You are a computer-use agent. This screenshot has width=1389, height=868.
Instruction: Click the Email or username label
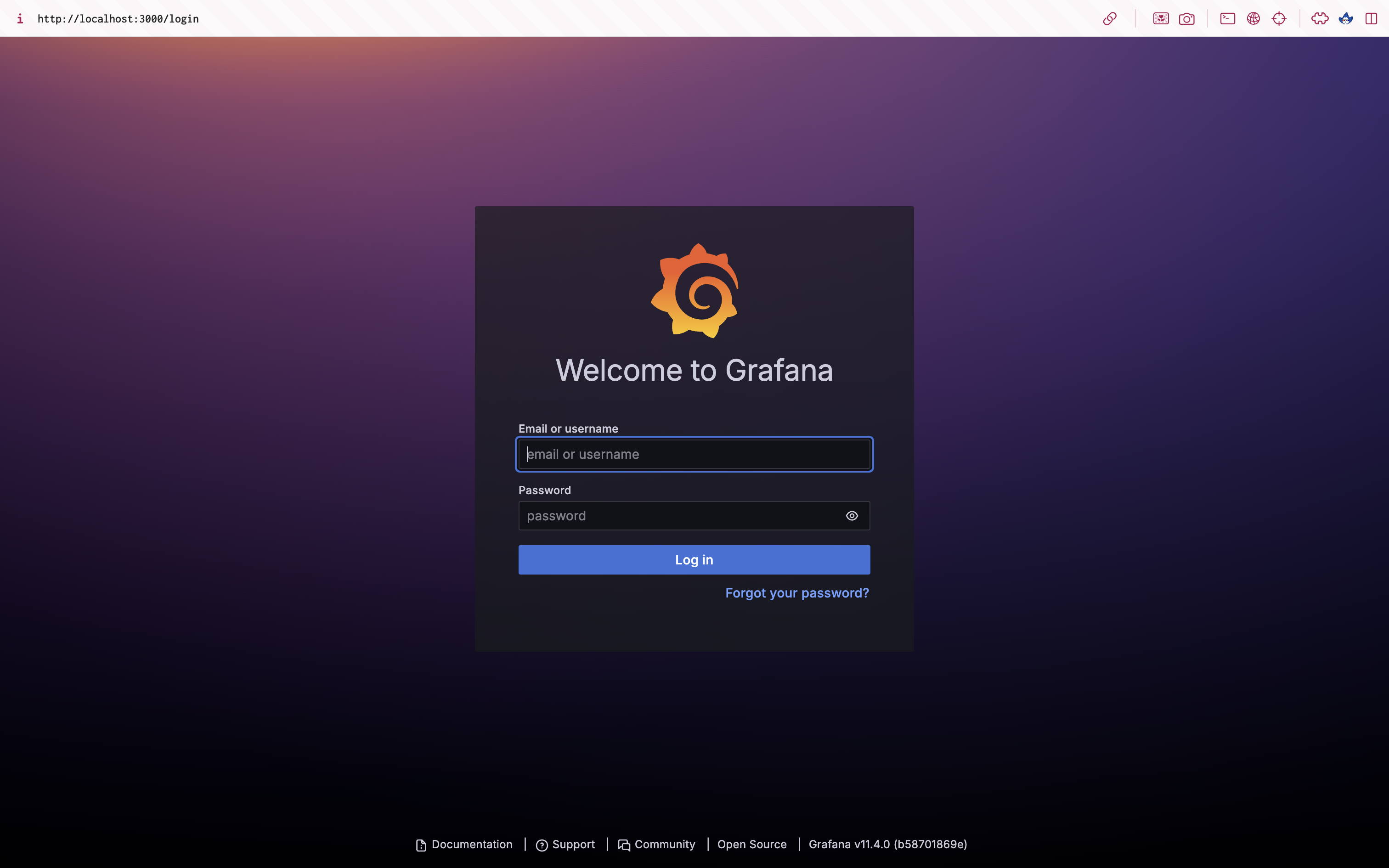pyautogui.click(x=568, y=429)
